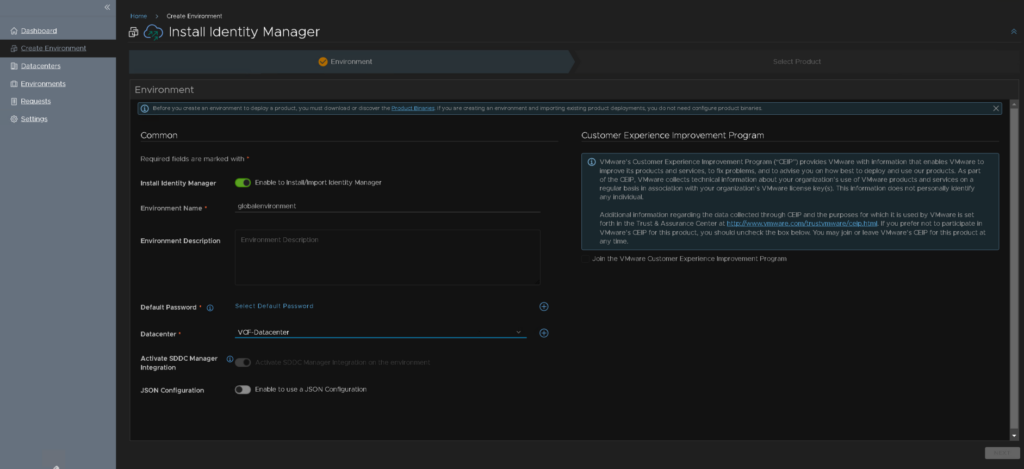Viewport: 1024px width, 469px height.
Task: Enable the JSON Configuration toggle
Action: (243, 389)
